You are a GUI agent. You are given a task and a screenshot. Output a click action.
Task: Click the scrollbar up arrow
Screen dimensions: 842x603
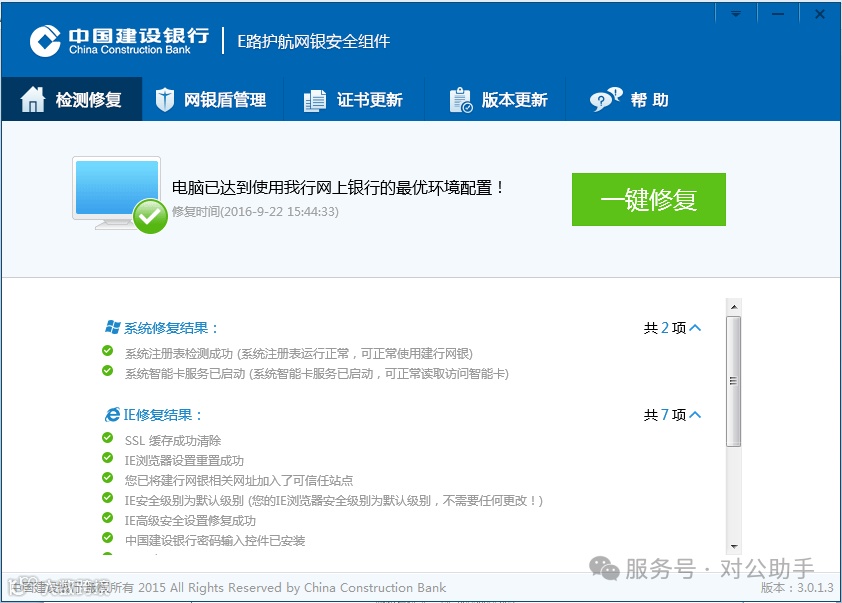(x=734, y=307)
